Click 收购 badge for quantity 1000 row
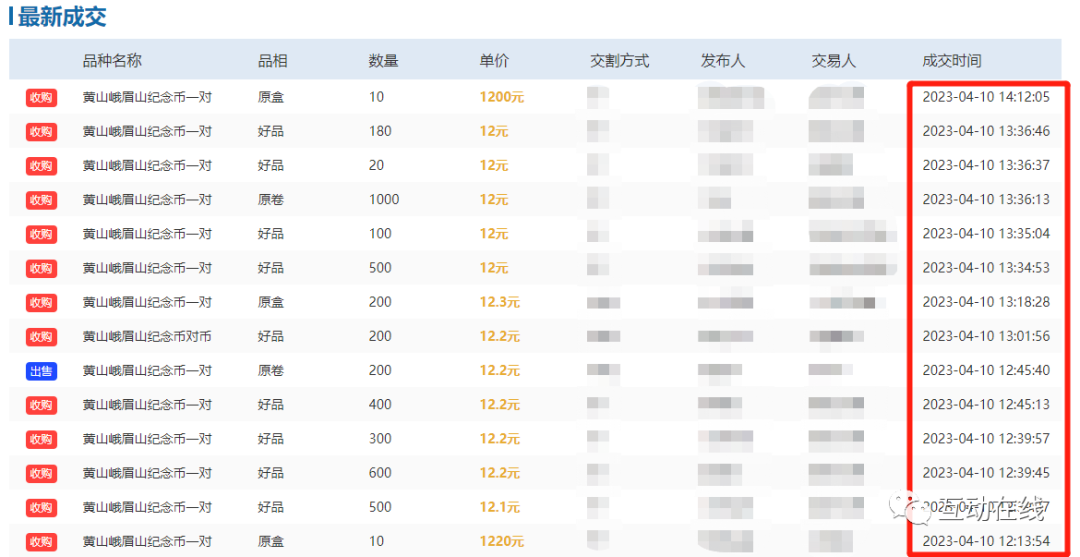 [41, 200]
